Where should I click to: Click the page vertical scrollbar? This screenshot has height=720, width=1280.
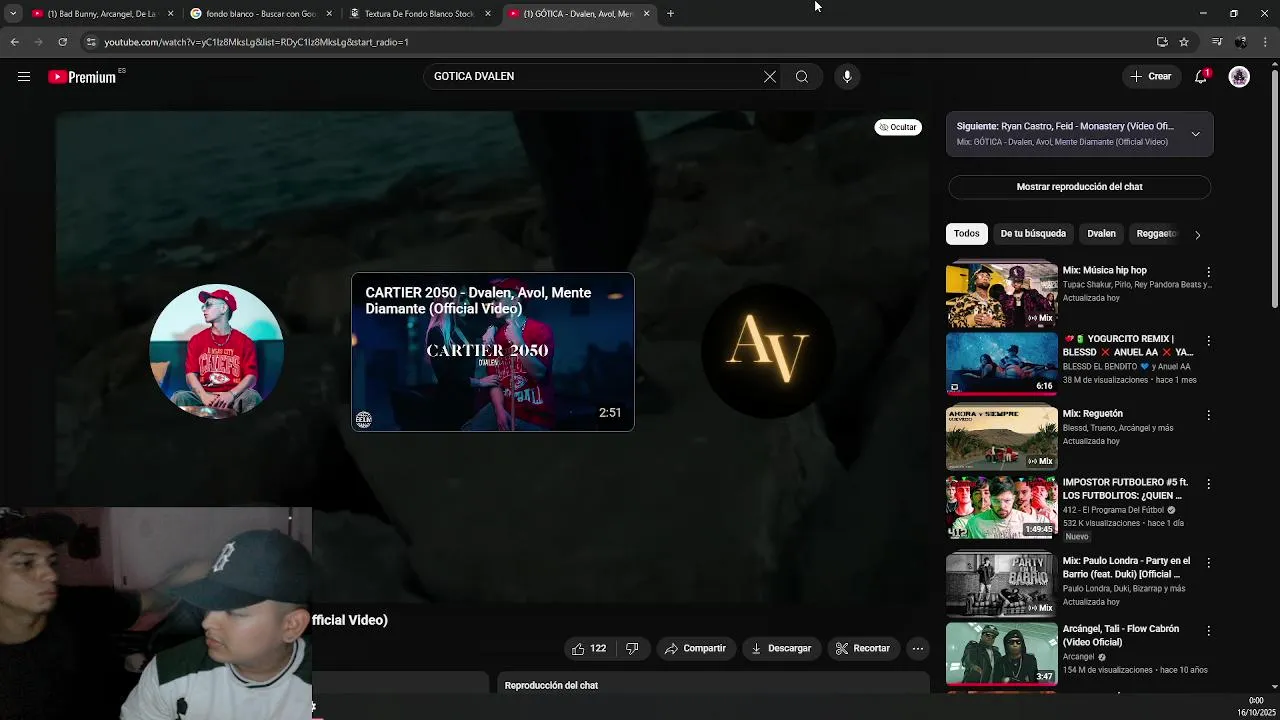[x=1274, y=190]
